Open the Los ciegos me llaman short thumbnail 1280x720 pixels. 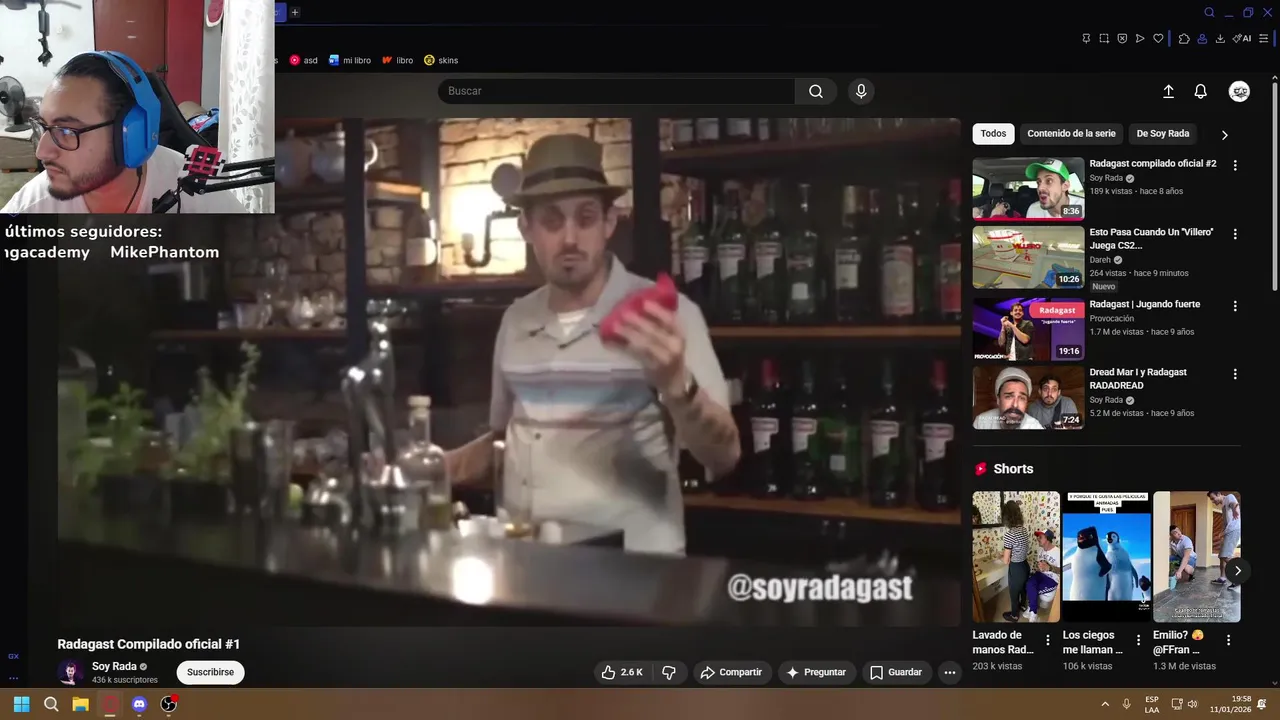tap(1106, 556)
